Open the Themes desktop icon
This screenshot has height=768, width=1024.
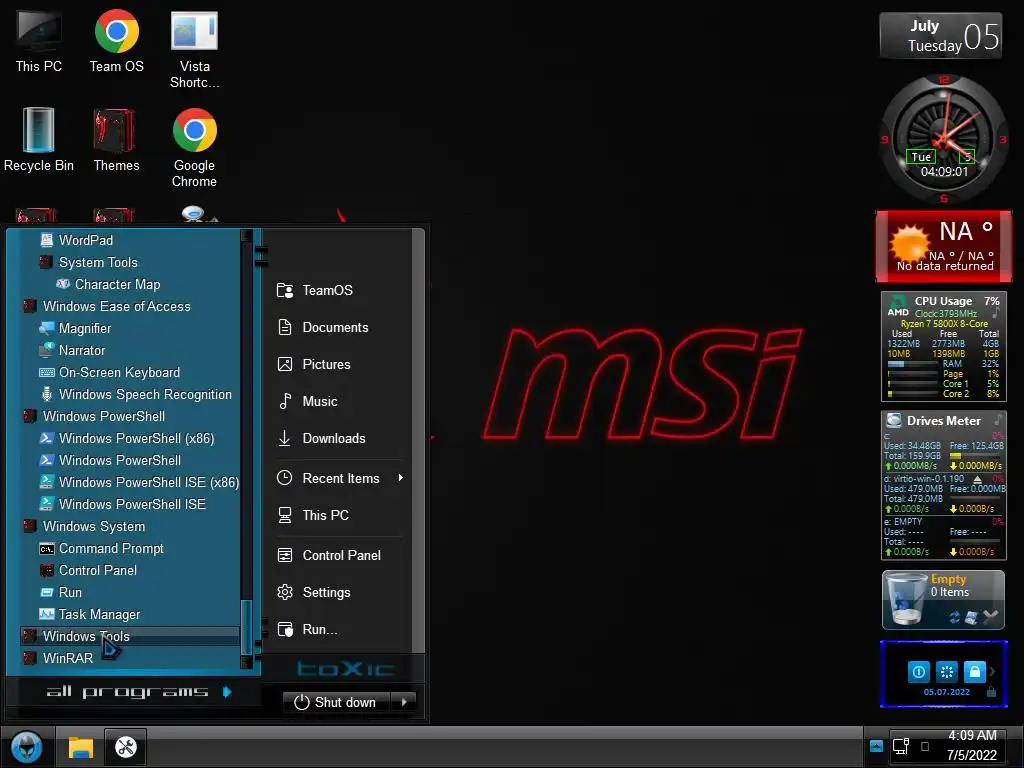coord(116,140)
